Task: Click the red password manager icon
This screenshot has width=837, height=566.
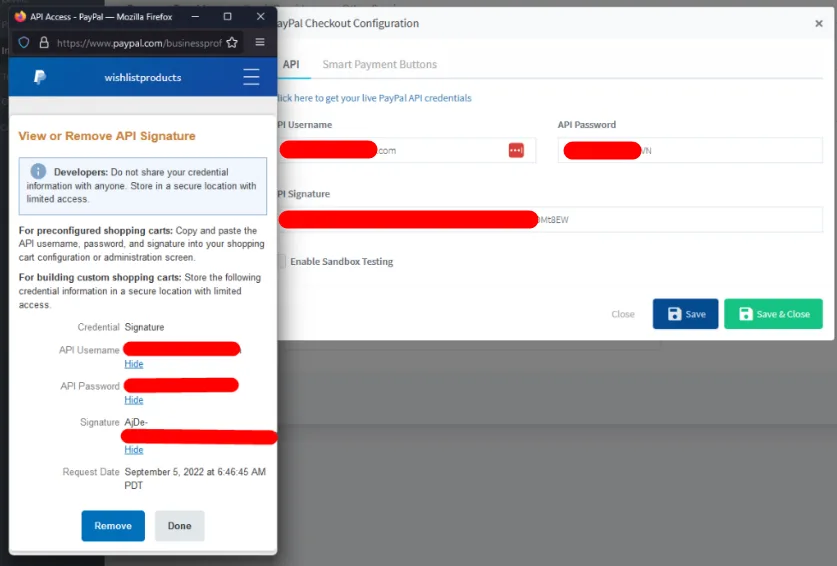Action: (516, 151)
